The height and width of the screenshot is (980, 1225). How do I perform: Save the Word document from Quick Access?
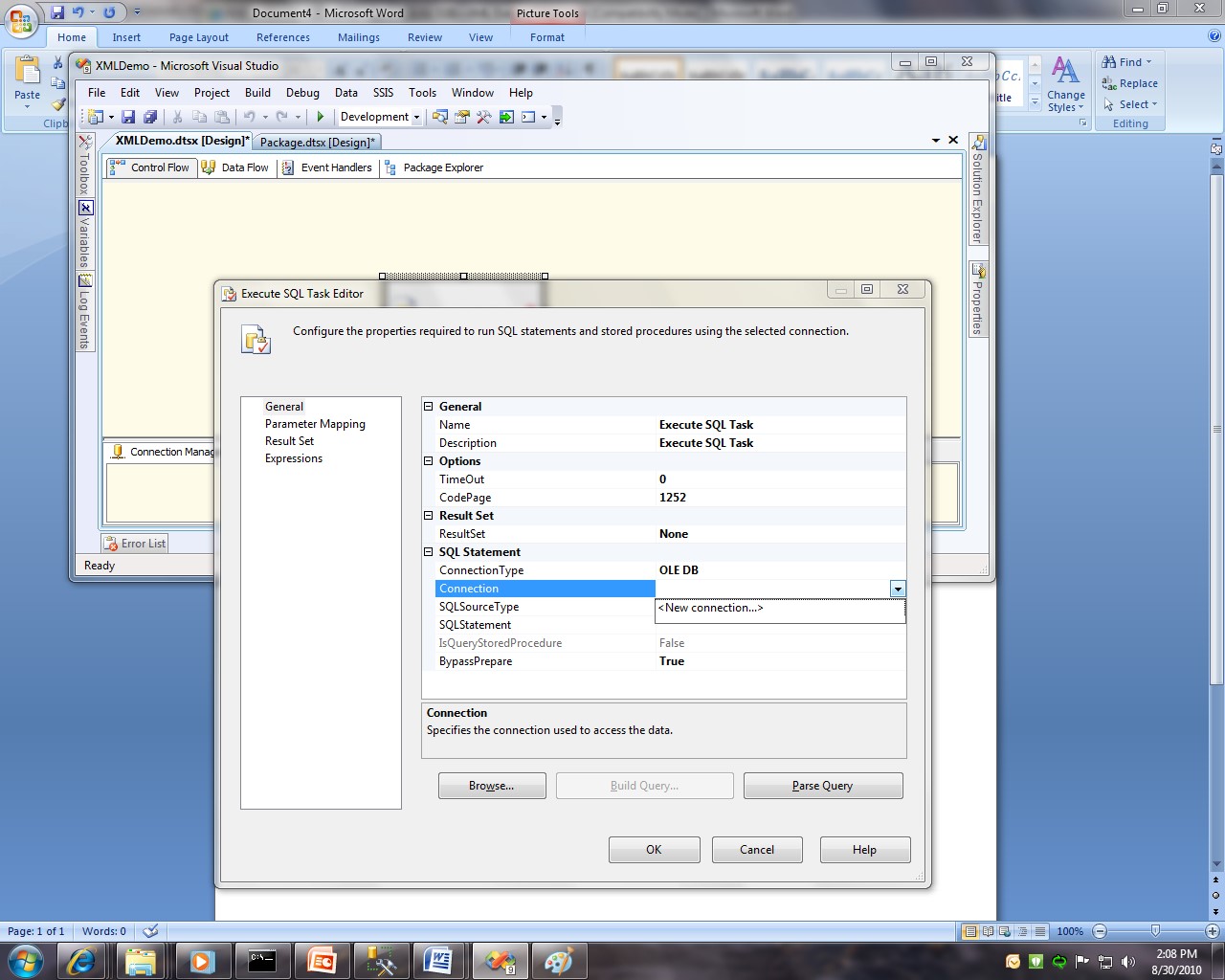[x=57, y=12]
